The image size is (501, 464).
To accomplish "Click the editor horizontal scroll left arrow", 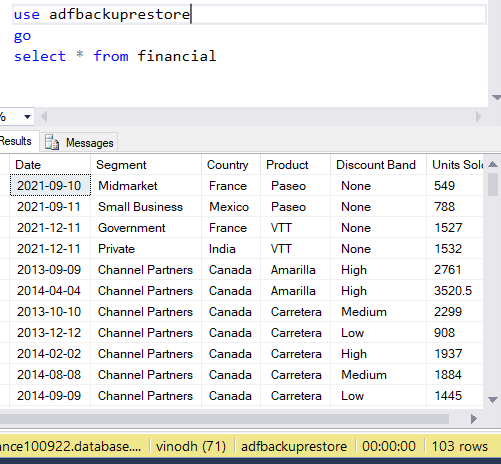I will [x=44, y=117].
